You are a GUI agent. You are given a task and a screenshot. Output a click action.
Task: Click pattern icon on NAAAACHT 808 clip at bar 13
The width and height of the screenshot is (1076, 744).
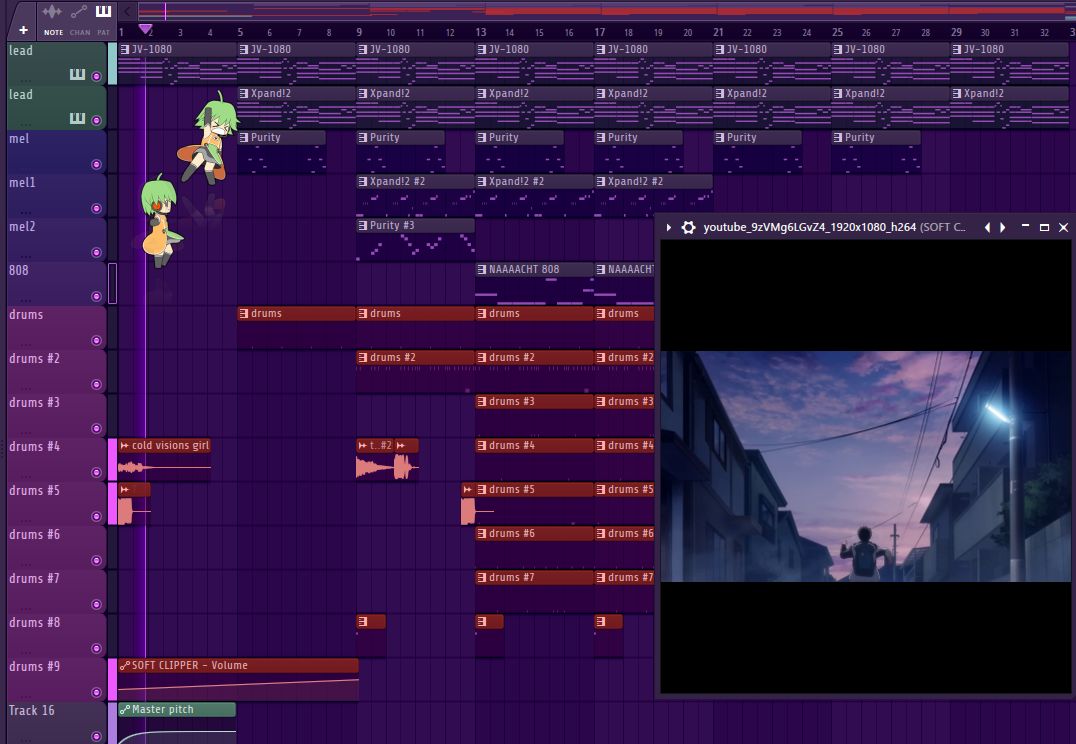click(482, 269)
